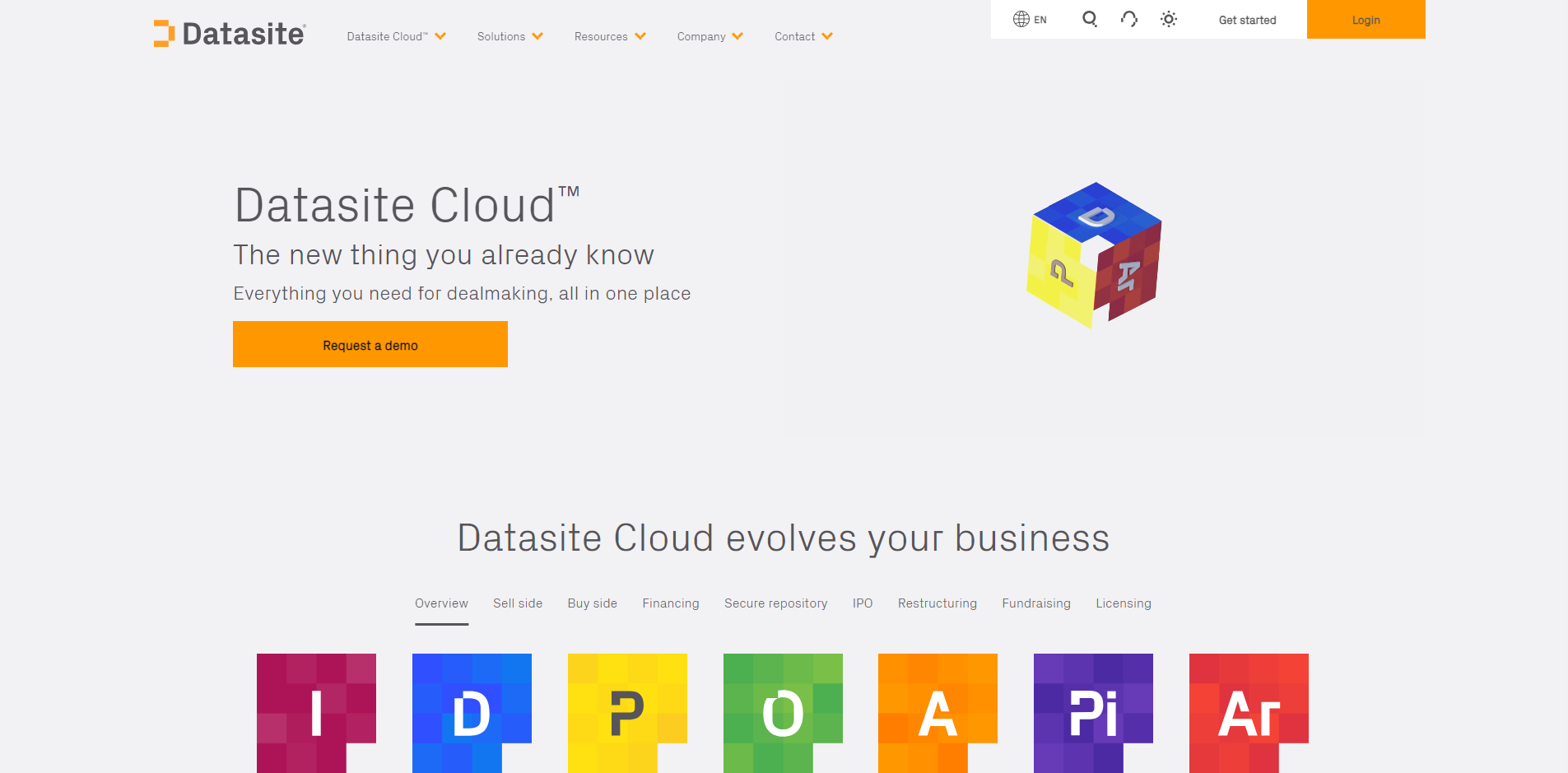Select the orange A product tile
This screenshot has width=1568, height=773.
coord(938,713)
